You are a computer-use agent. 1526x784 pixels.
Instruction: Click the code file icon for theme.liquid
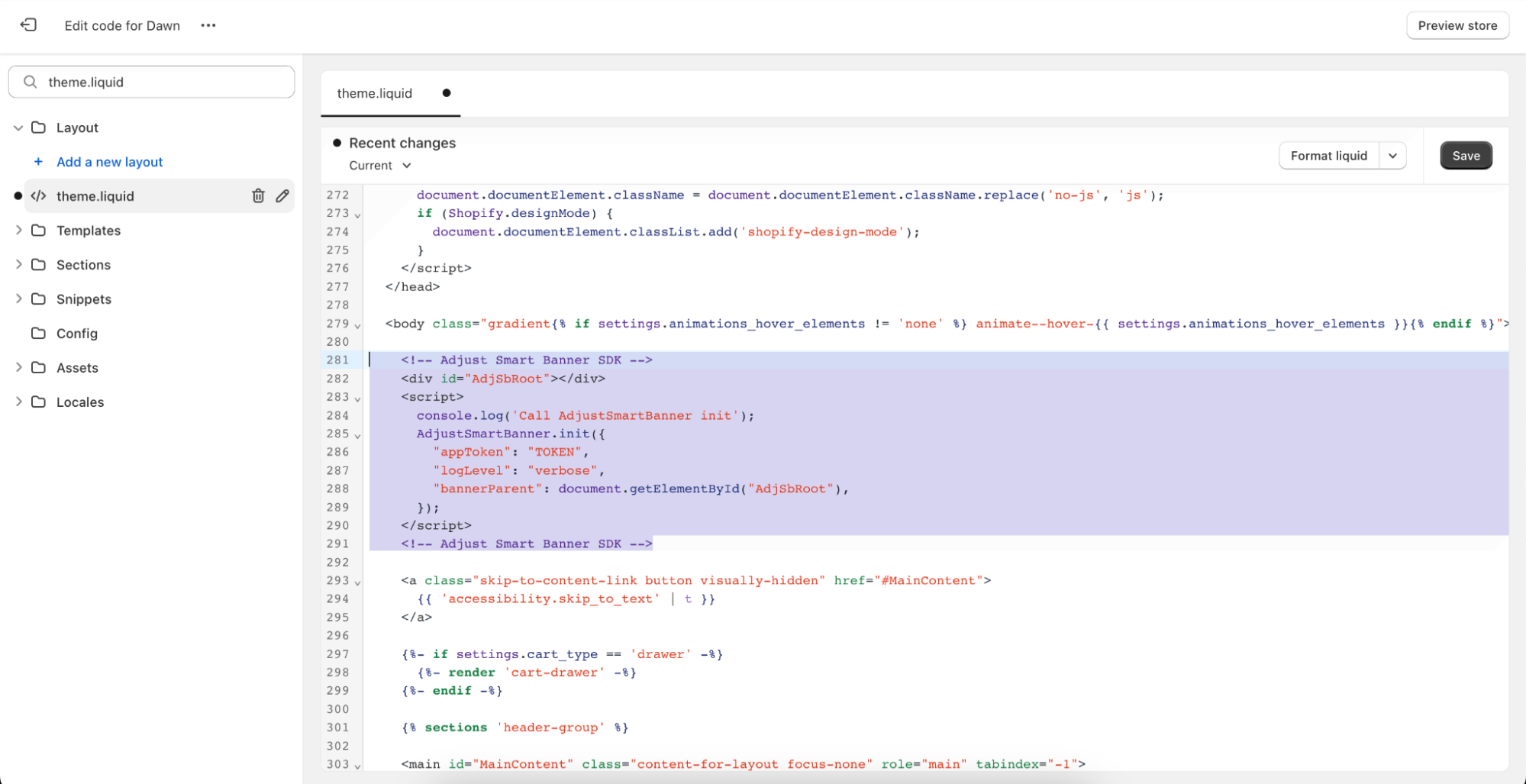coord(38,196)
